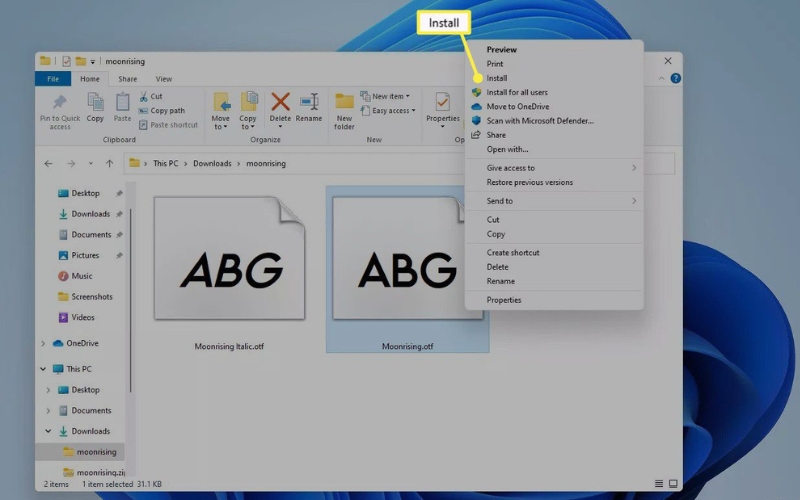The height and width of the screenshot is (500, 800).
Task: Go back with the left arrow
Action: tap(48, 163)
